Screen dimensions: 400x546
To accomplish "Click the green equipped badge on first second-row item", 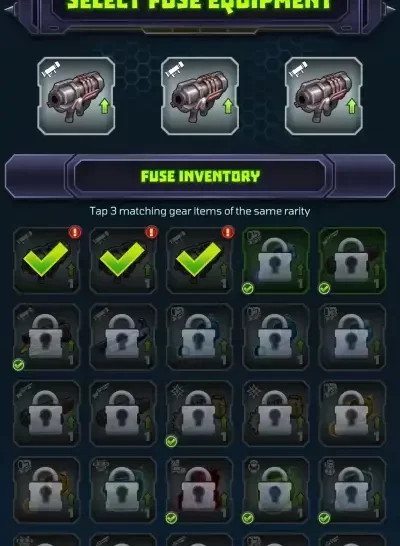I will [x=18, y=365].
